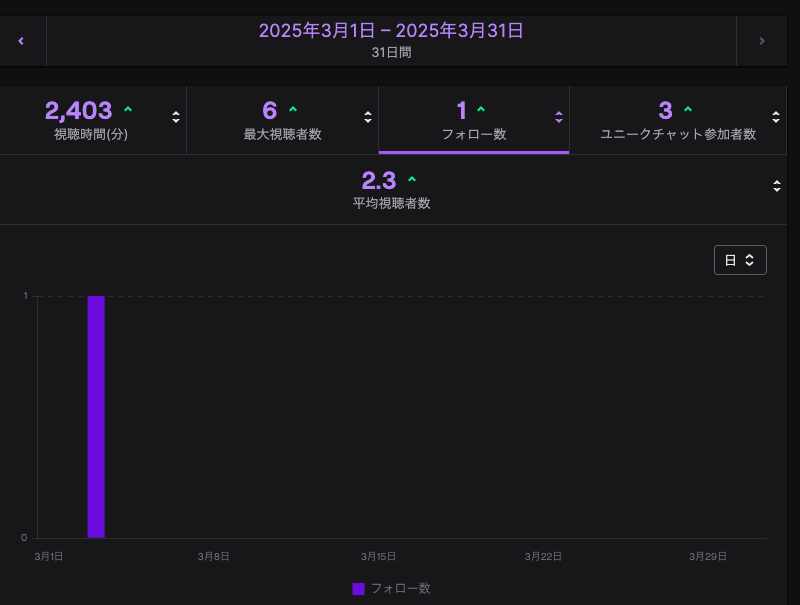Open metric selector on 最大視聴者数 card
The width and height of the screenshot is (800, 605).
click(x=368, y=117)
